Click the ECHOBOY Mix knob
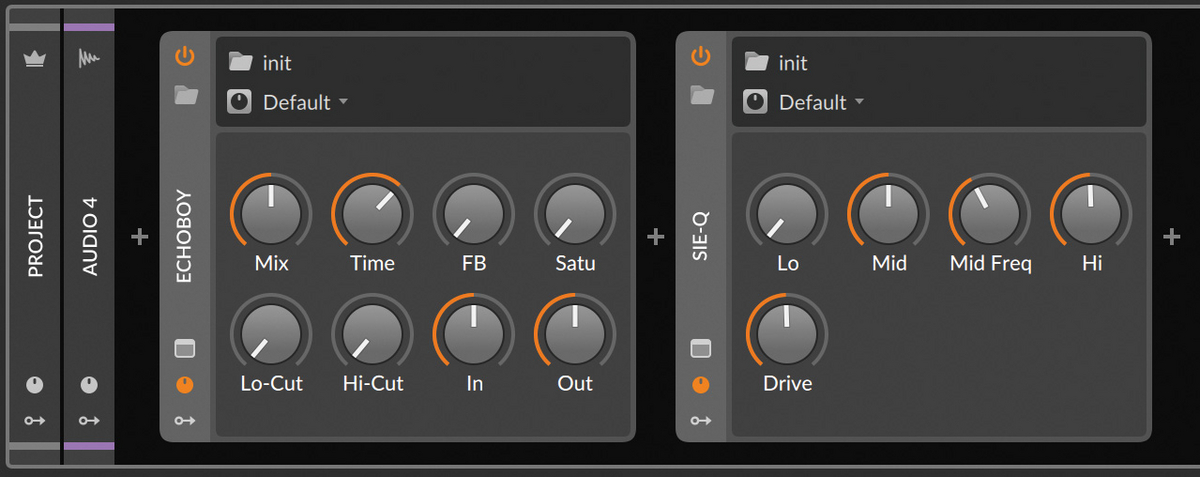 (271, 213)
